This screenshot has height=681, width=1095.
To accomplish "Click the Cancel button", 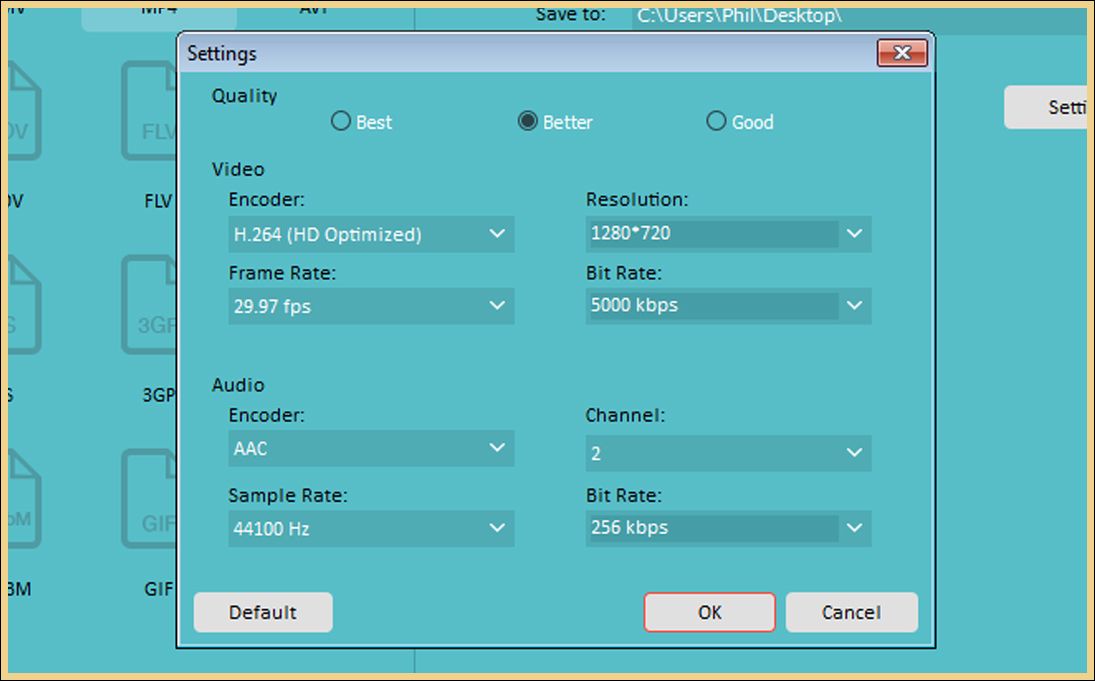I will point(851,613).
